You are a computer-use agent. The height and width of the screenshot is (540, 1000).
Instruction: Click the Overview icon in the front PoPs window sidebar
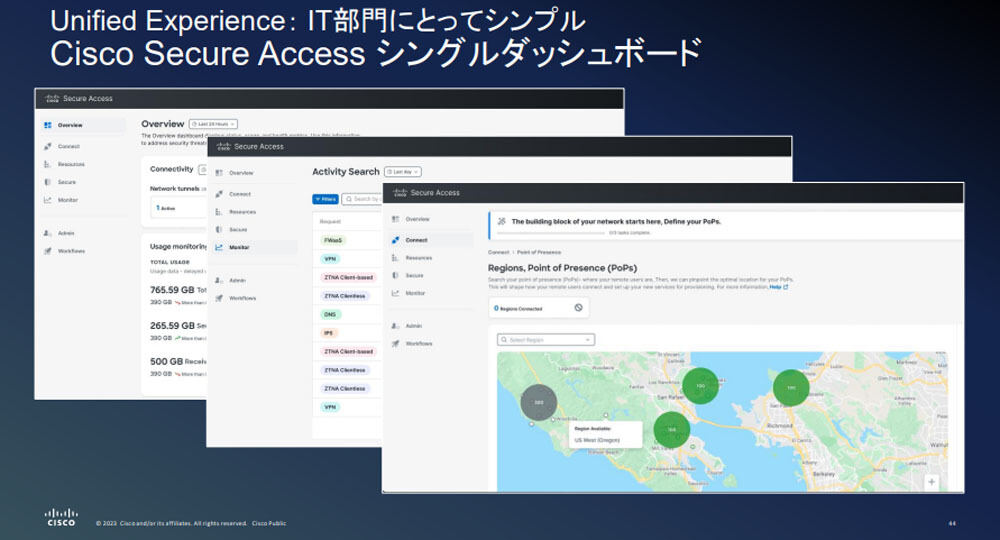point(395,219)
